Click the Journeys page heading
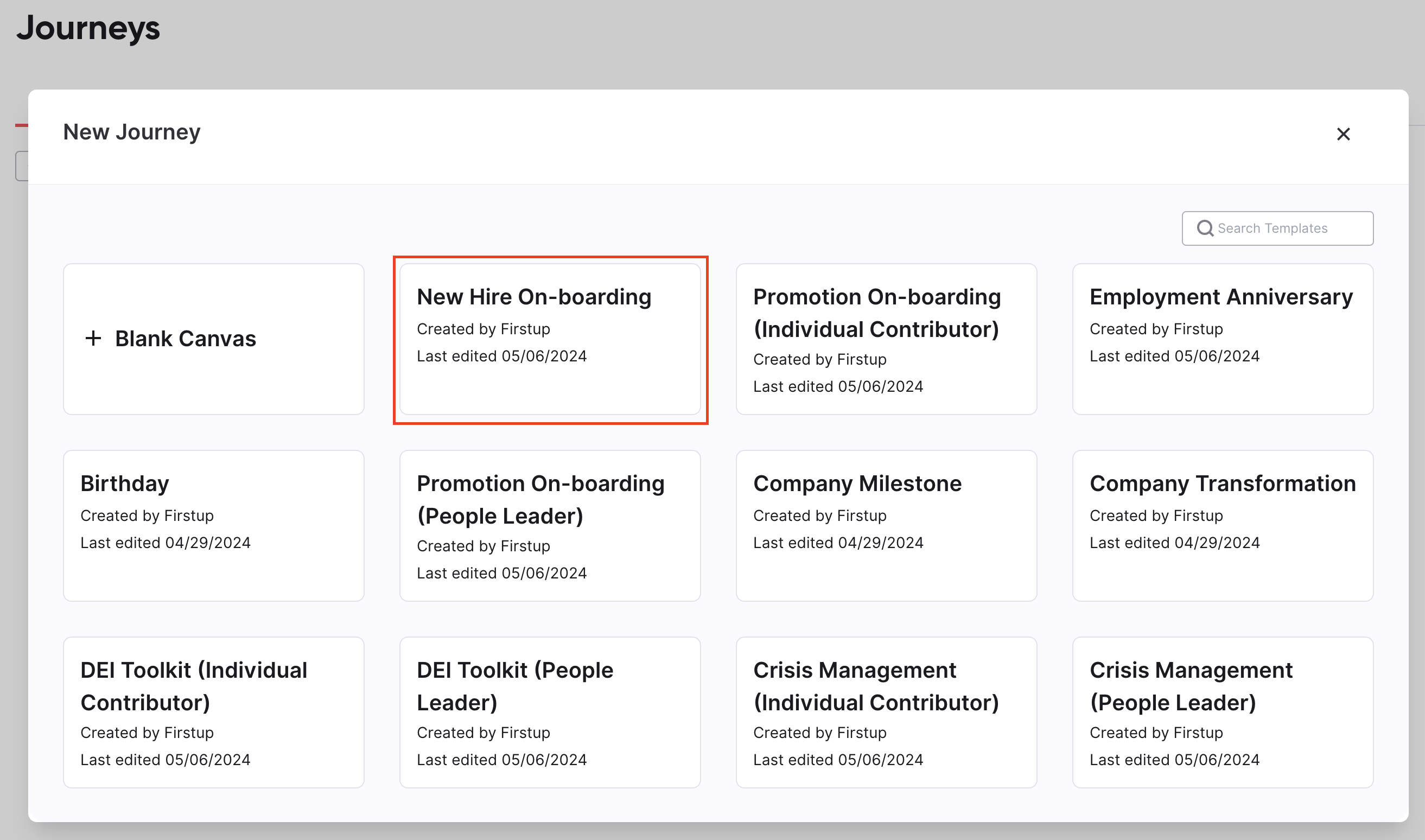 (x=88, y=28)
